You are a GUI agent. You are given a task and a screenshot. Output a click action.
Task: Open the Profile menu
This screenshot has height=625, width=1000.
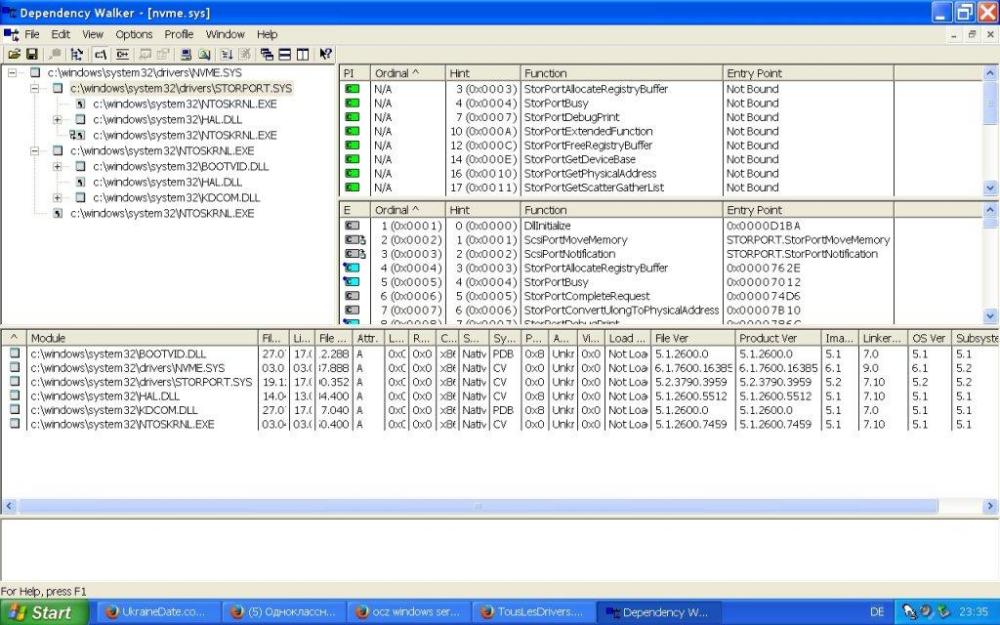coord(178,34)
